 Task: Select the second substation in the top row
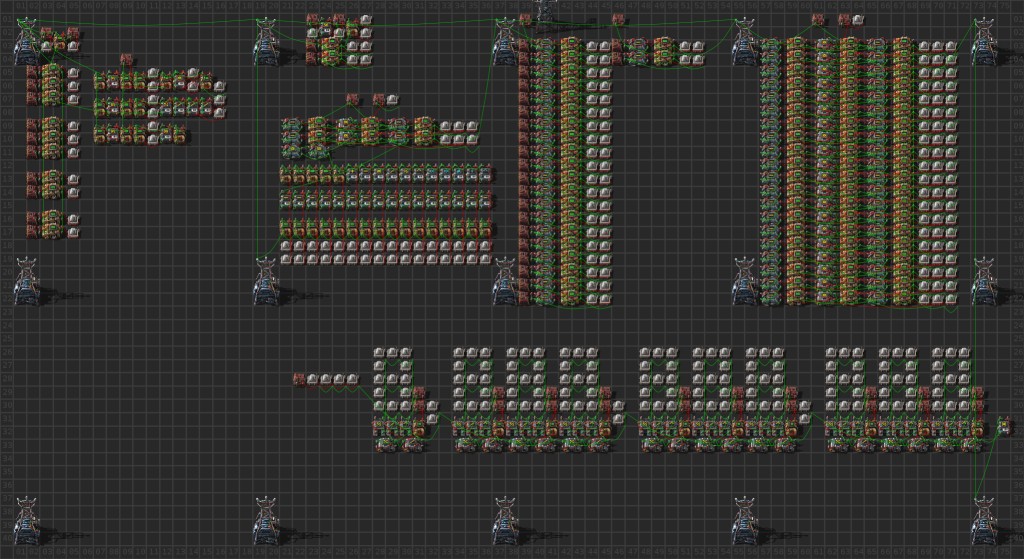[265, 43]
